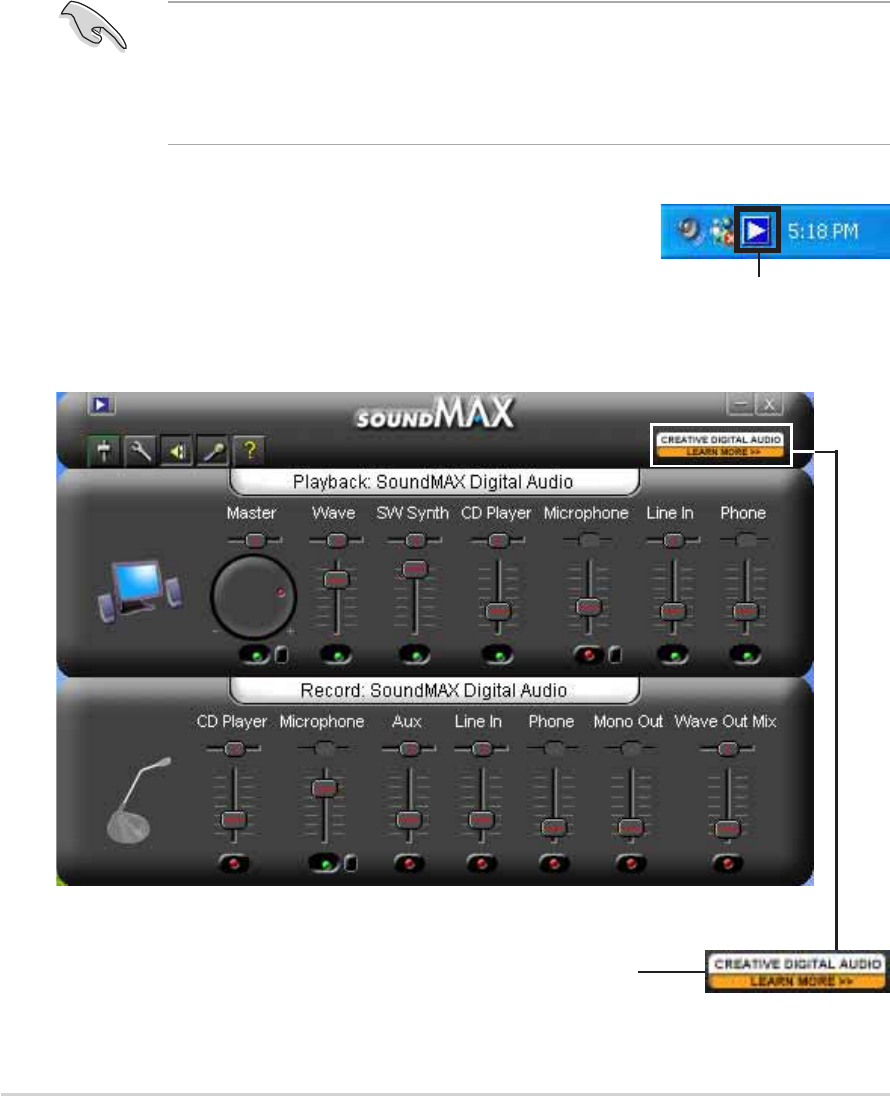Click the Wave Out Mix volume fader
This screenshot has height=1096, width=890.
[727, 829]
